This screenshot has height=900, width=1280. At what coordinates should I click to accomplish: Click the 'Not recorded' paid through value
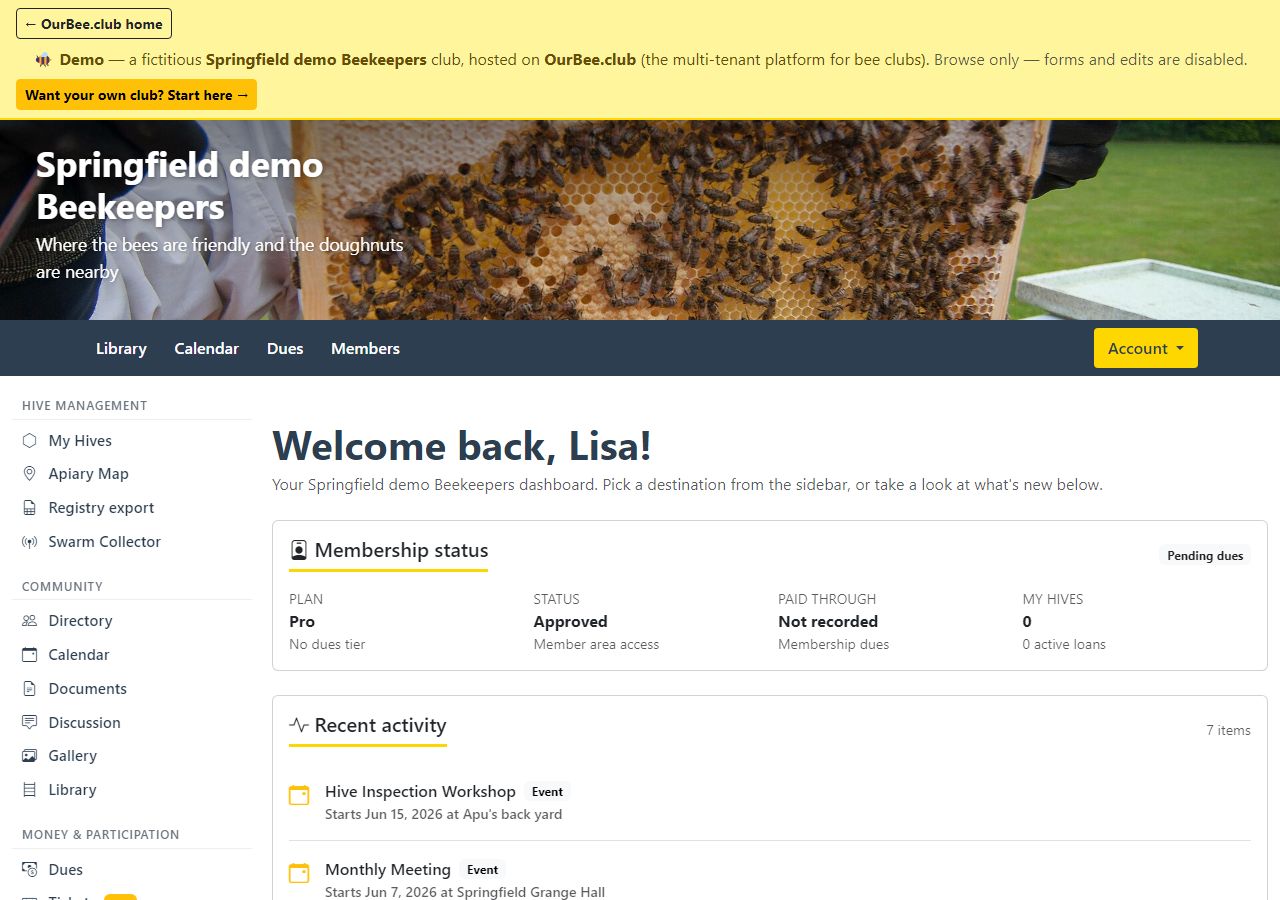tap(828, 621)
